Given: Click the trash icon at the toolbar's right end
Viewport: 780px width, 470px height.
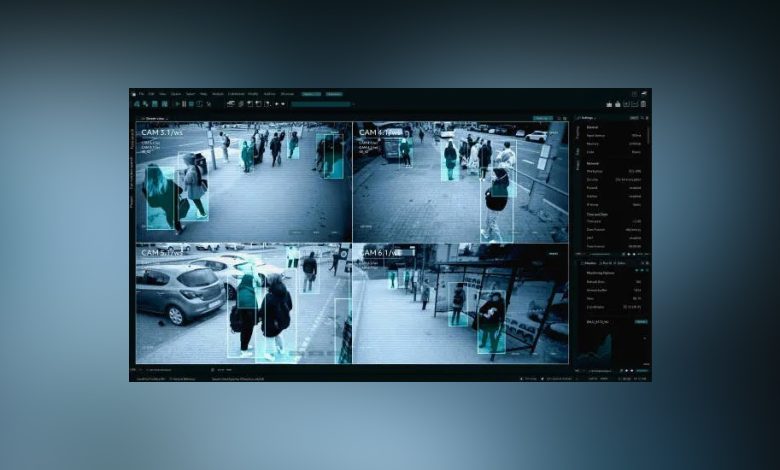Looking at the screenshot, I should 643,104.
